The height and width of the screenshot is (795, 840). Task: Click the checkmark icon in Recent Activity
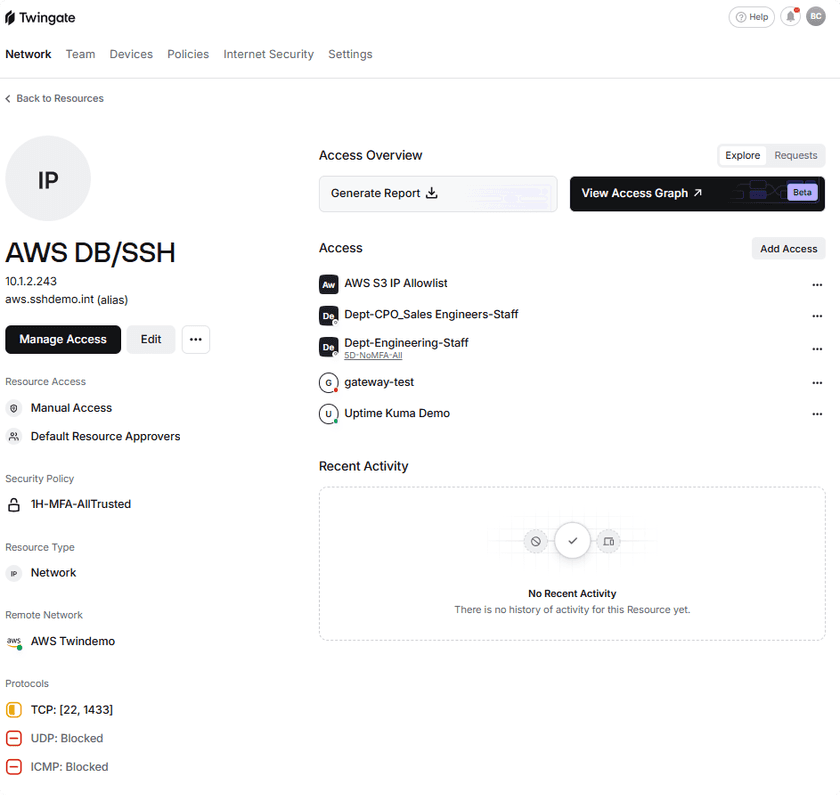(572, 541)
